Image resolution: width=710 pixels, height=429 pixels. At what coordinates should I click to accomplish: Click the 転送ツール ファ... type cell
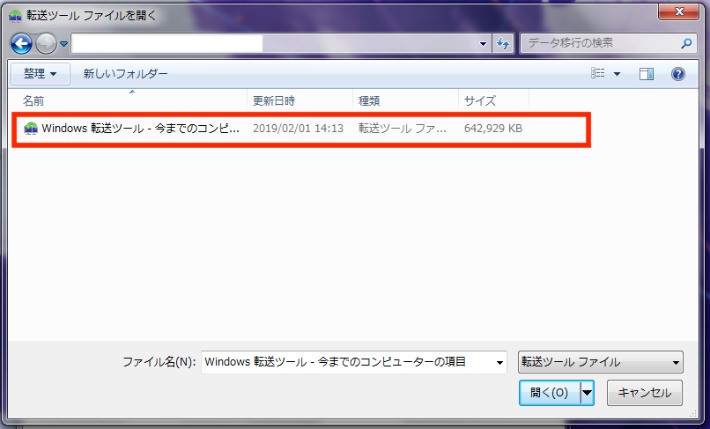pos(403,129)
